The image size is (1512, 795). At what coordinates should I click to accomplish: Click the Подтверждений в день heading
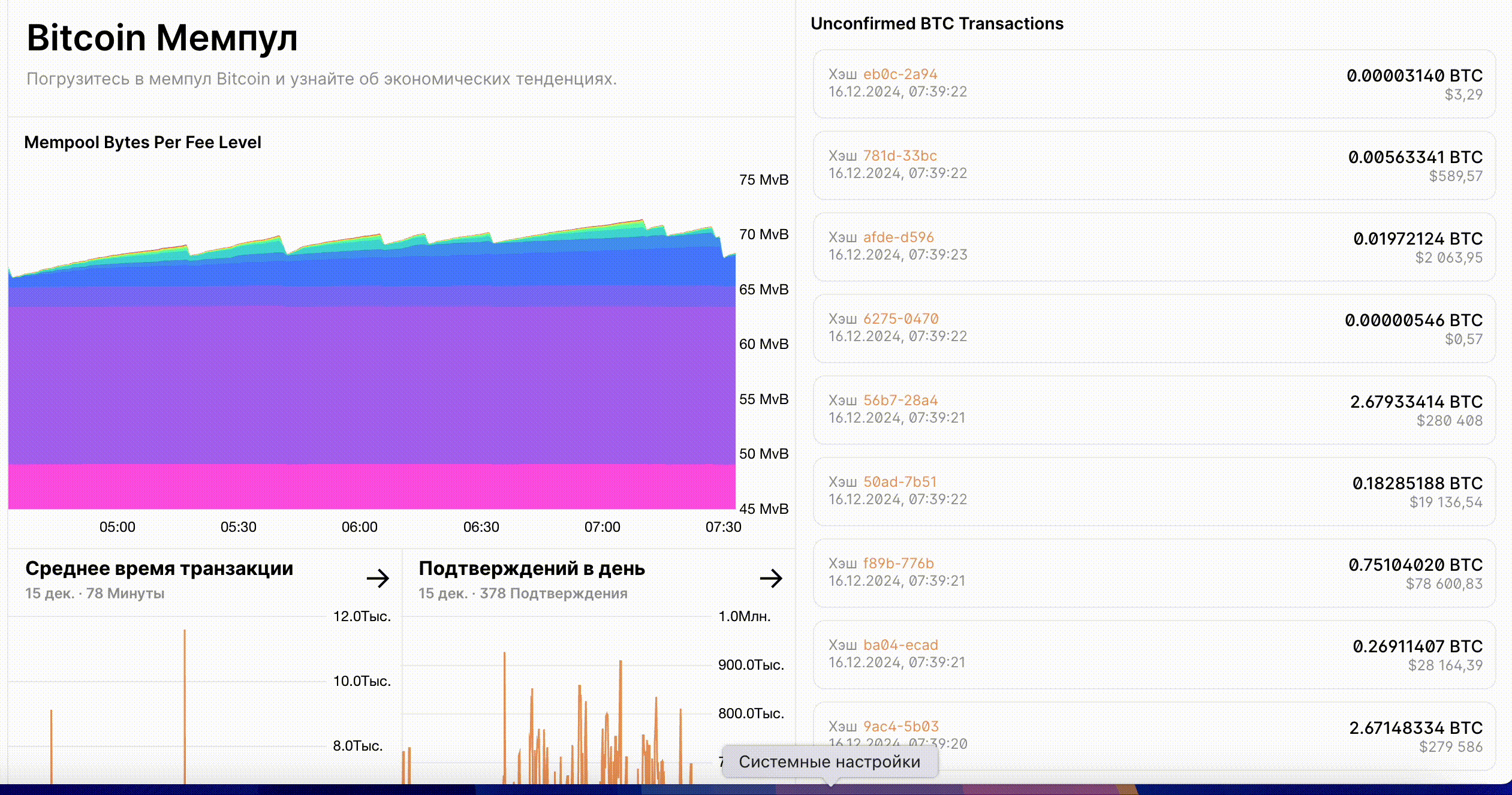pos(531,568)
